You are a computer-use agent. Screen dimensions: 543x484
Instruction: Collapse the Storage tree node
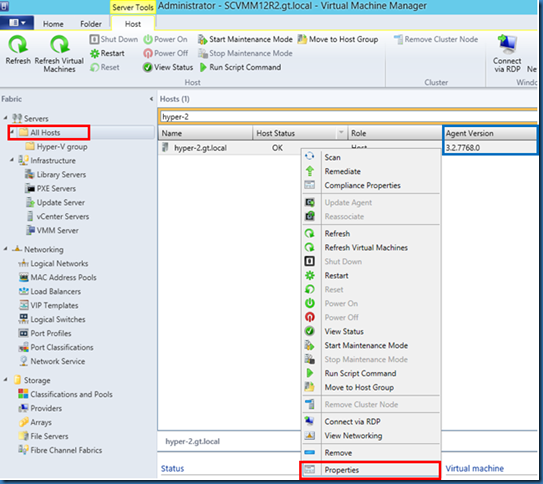pyautogui.click(x=6, y=379)
